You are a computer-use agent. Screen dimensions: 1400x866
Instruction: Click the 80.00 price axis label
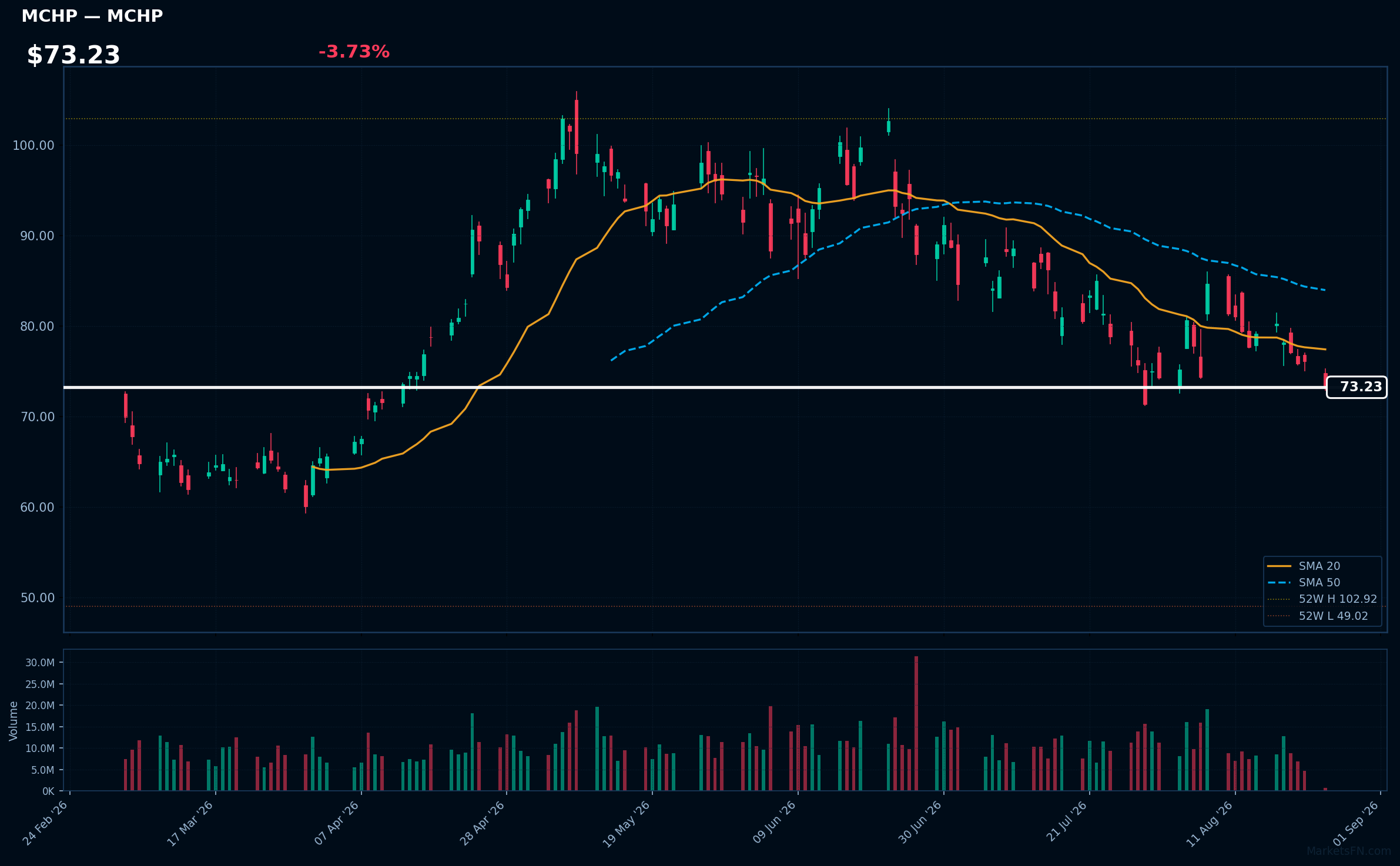[37, 326]
